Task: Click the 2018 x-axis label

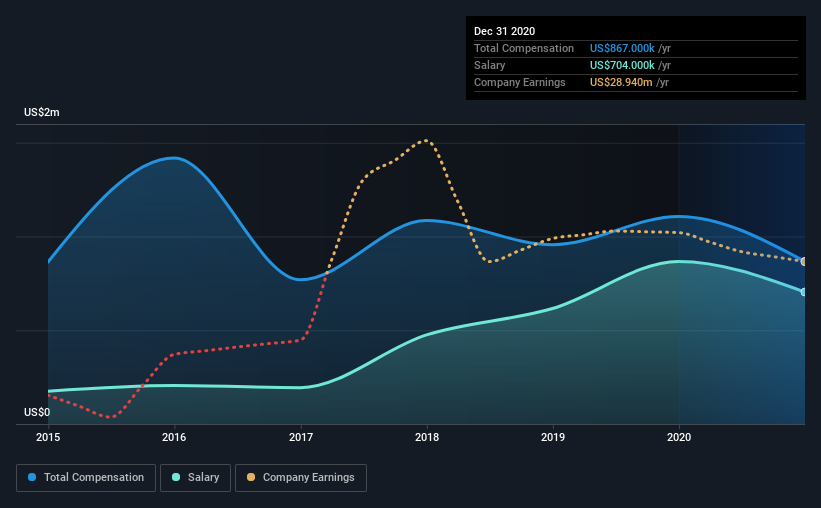Action: click(427, 437)
